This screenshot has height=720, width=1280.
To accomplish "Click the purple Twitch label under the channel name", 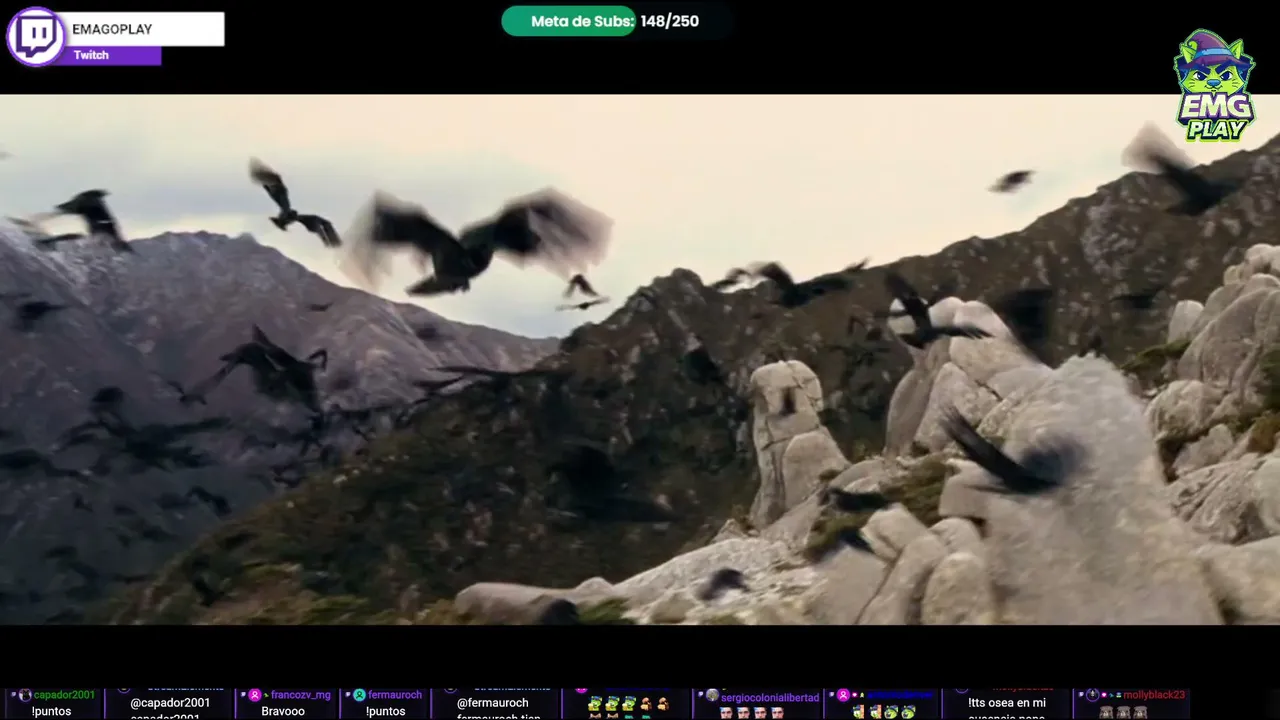I will tap(91, 55).
